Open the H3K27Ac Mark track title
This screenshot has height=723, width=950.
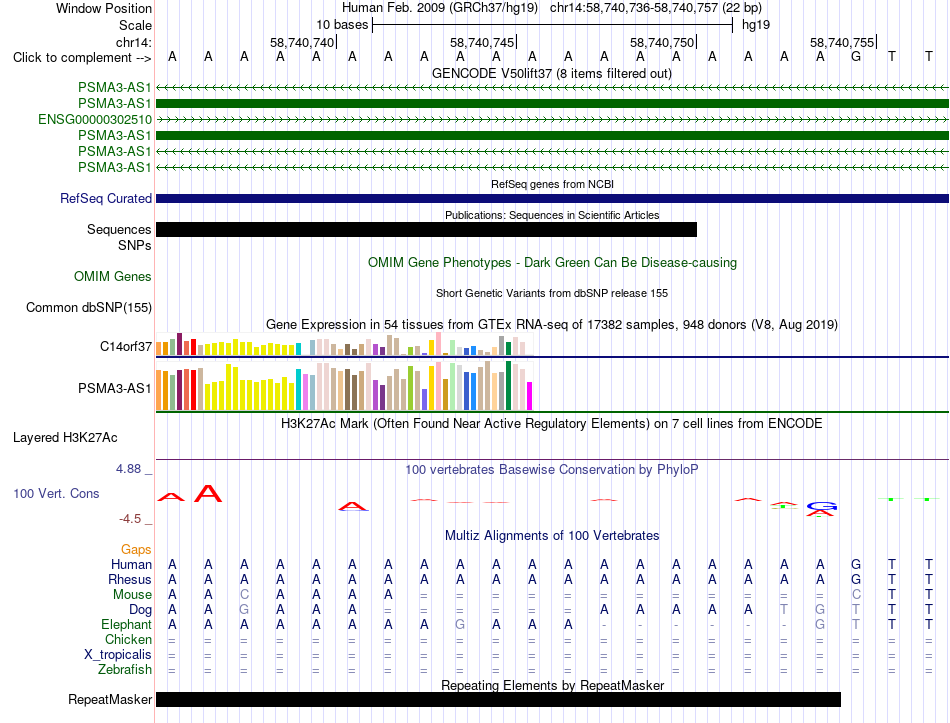pos(552,423)
